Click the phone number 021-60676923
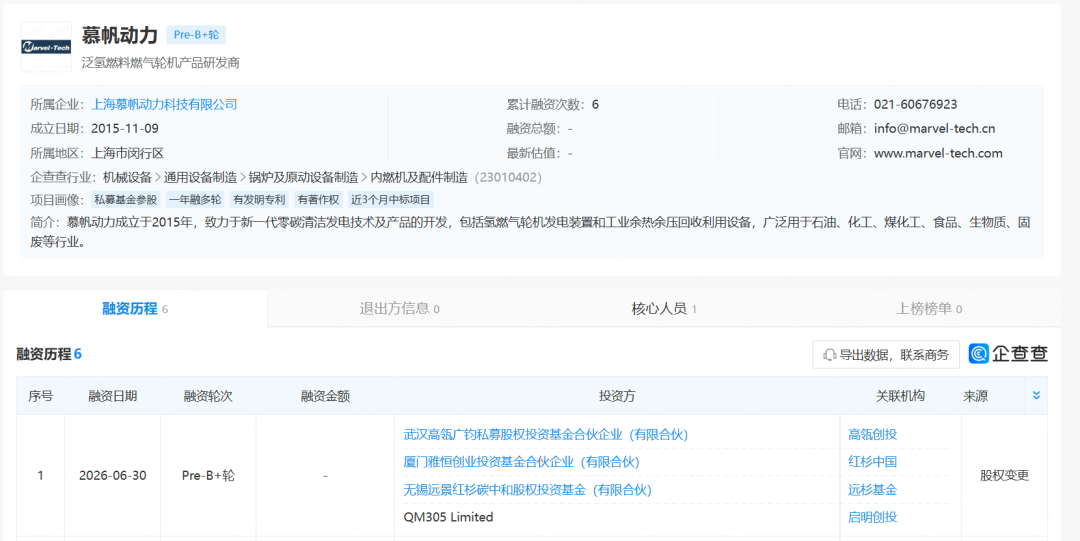Image resolution: width=1080 pixels, height=541 pixels. pyautogui.click(x=915, y=105)
